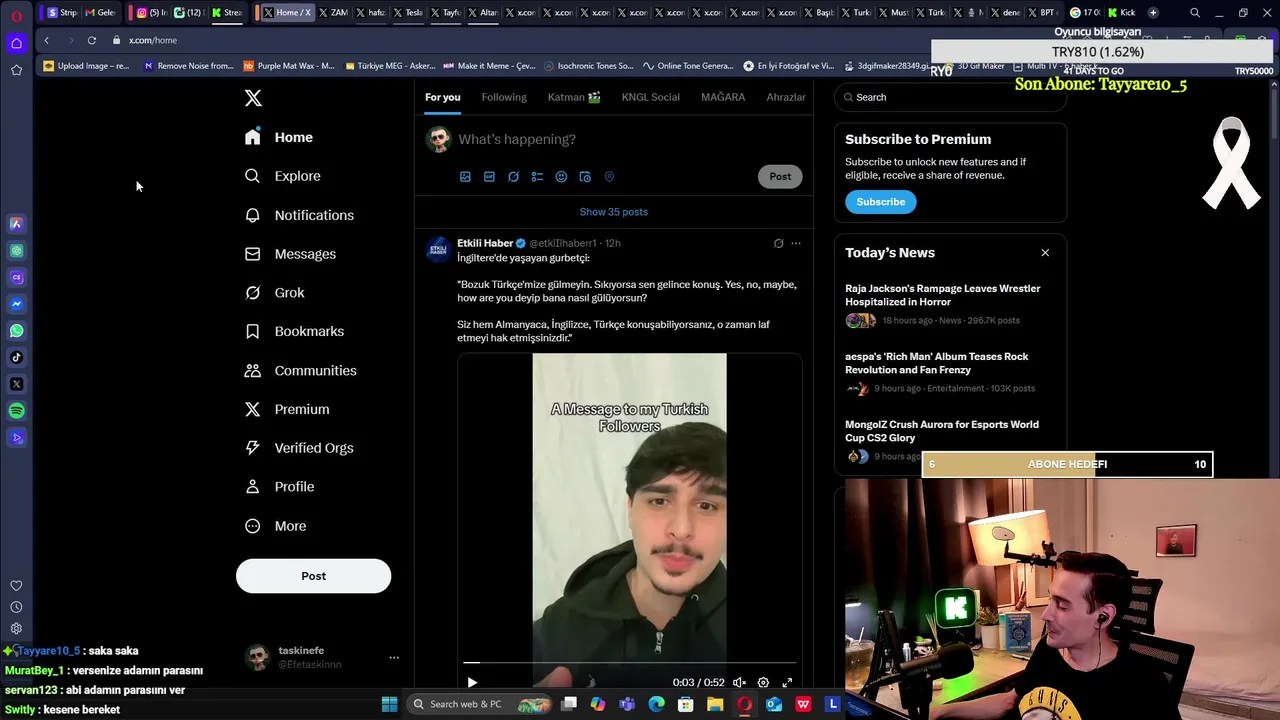Open Etkili Haber profile name
Image resolution: width=1280 pixels, height=720 pixels.
(x=485, y=243)
